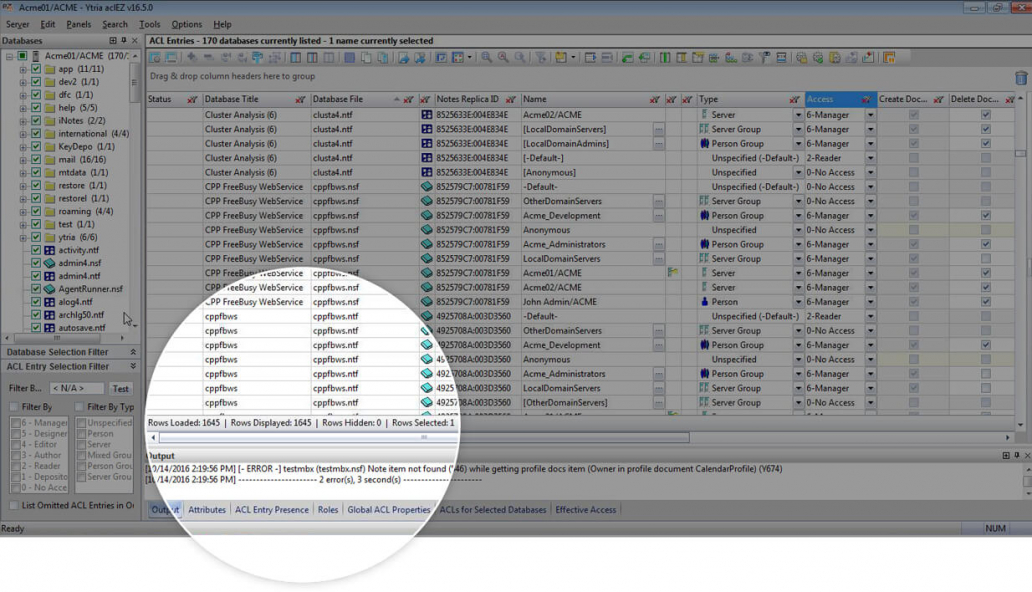Click the plus add-entry toolbar icon
Screen dimensions: 1032x592
pyautogui.click(x=192, y=58)
